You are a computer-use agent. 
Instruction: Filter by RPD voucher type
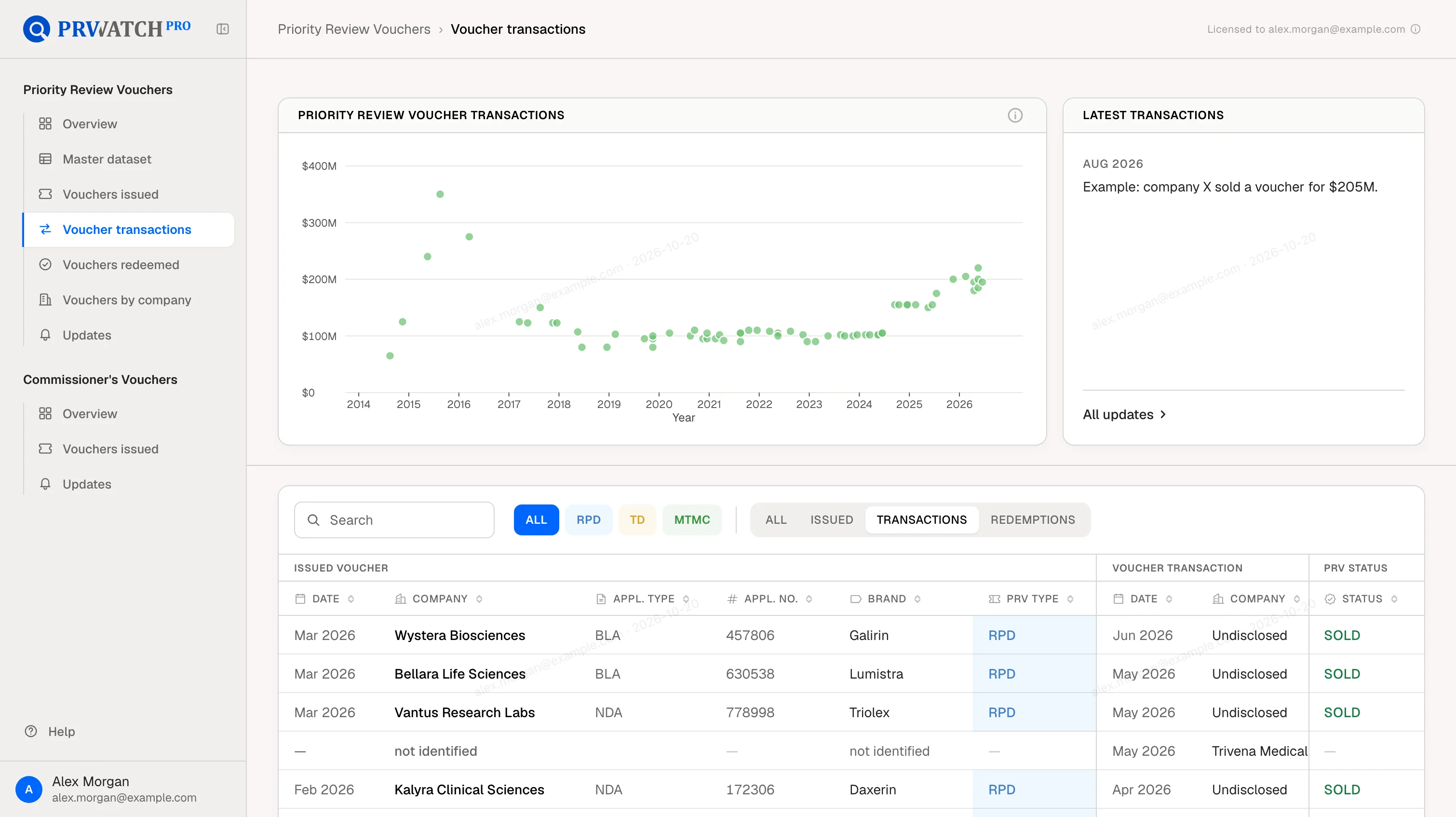(x=588, y=519)
